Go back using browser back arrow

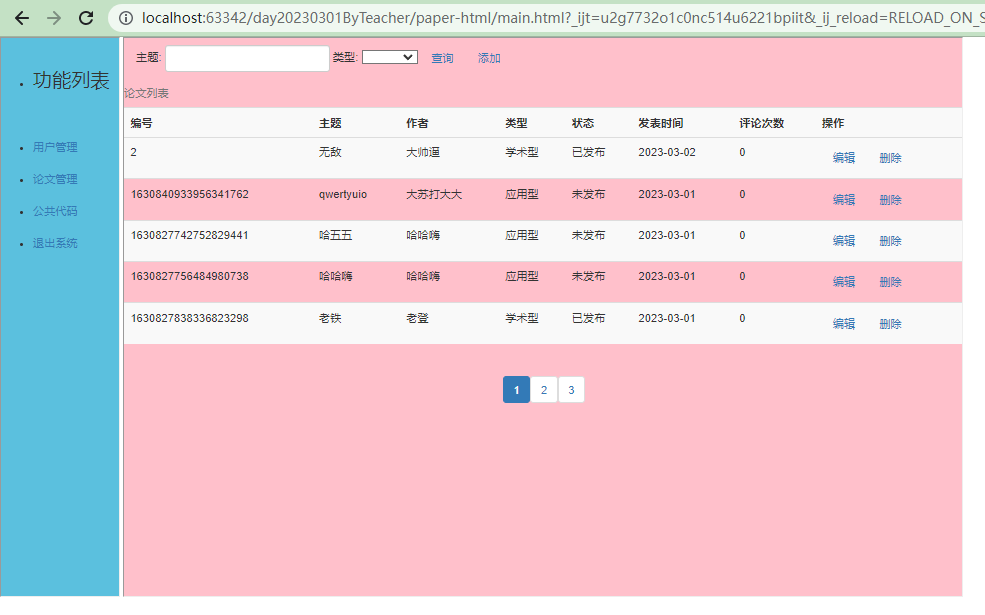click(x=22, y=18)
